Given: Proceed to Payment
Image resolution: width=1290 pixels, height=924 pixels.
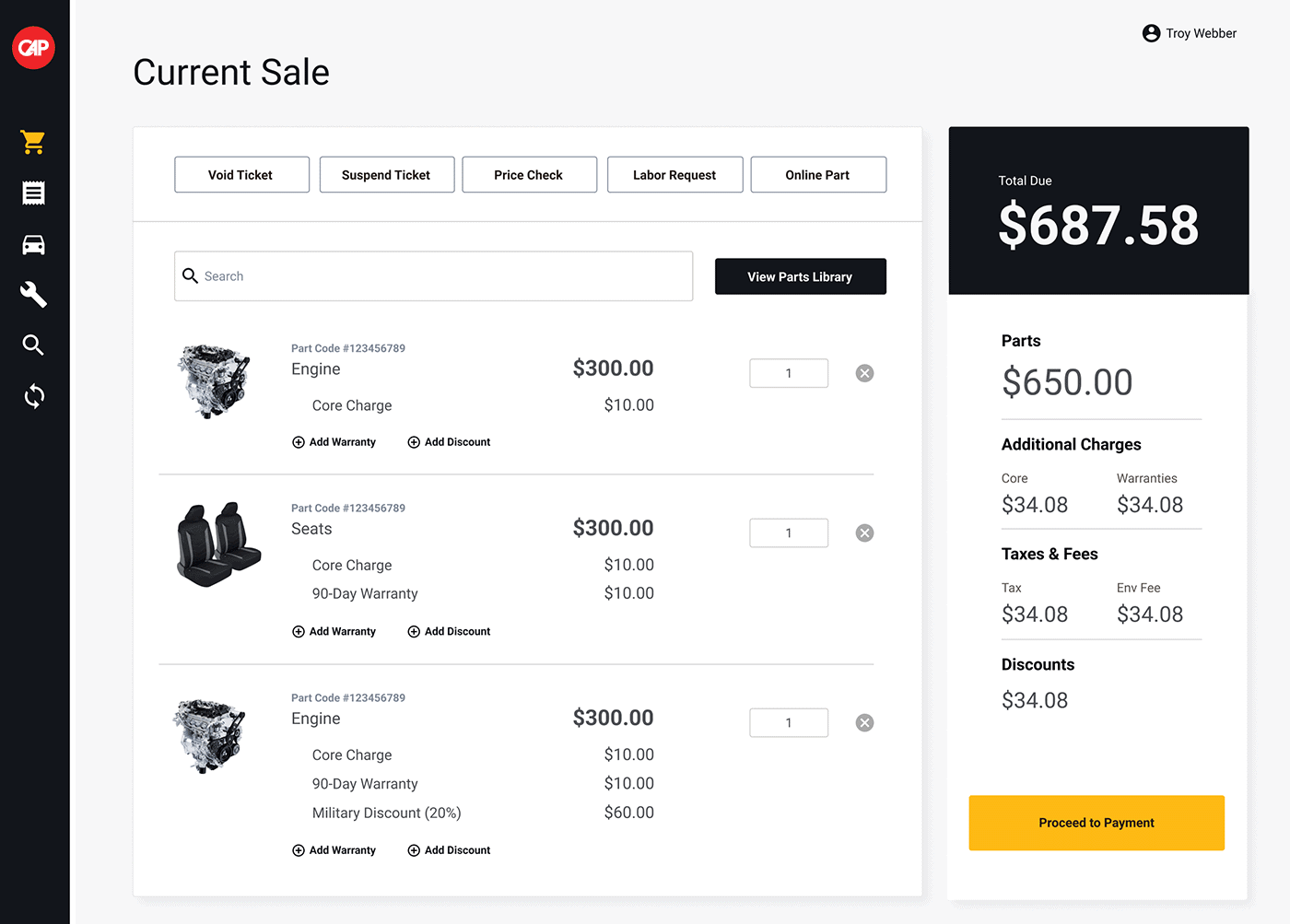Looking at the screenshot, I should [x=1096, y=823].
